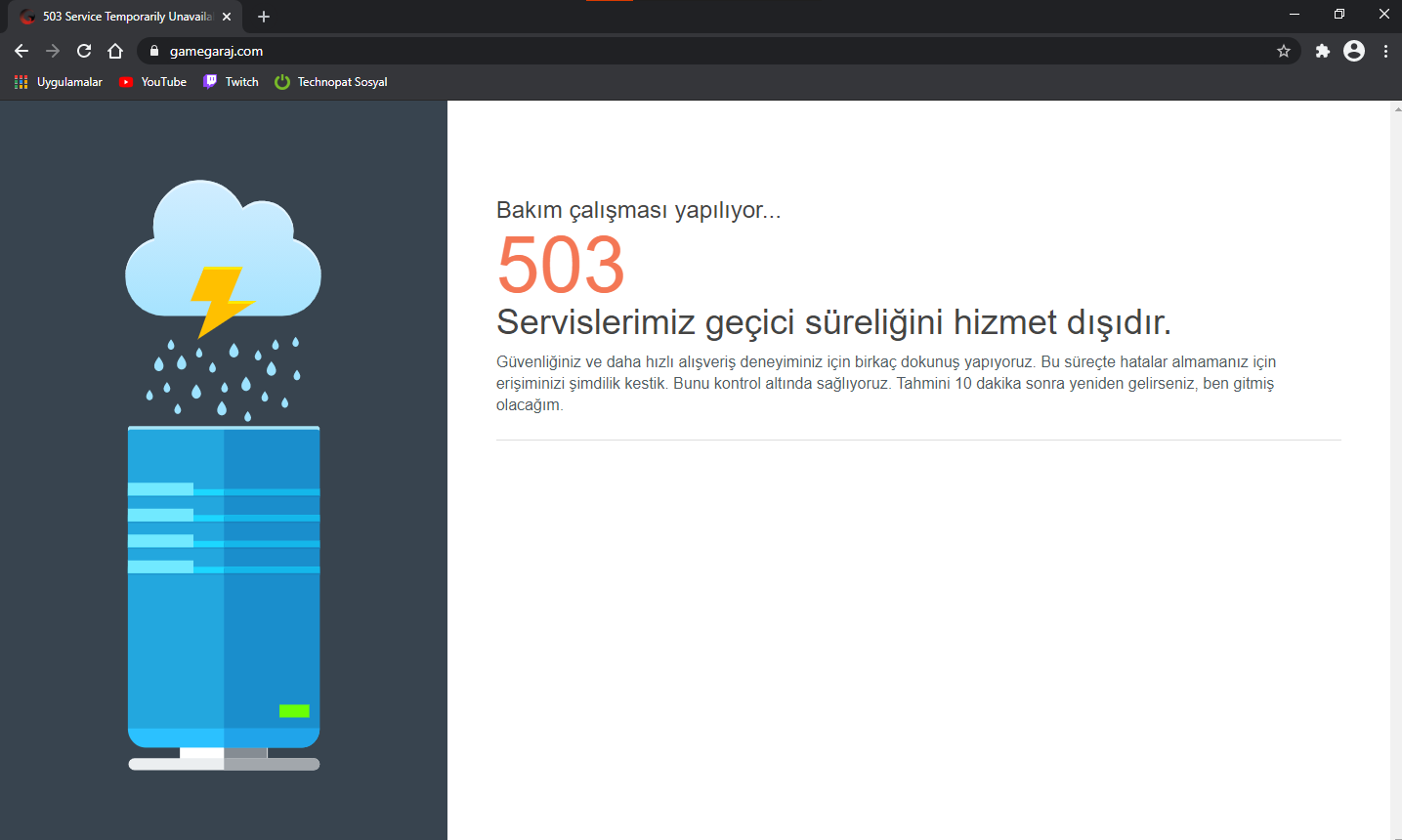
Task: Open the Twitch bookmark
Action: coord(231,82)
